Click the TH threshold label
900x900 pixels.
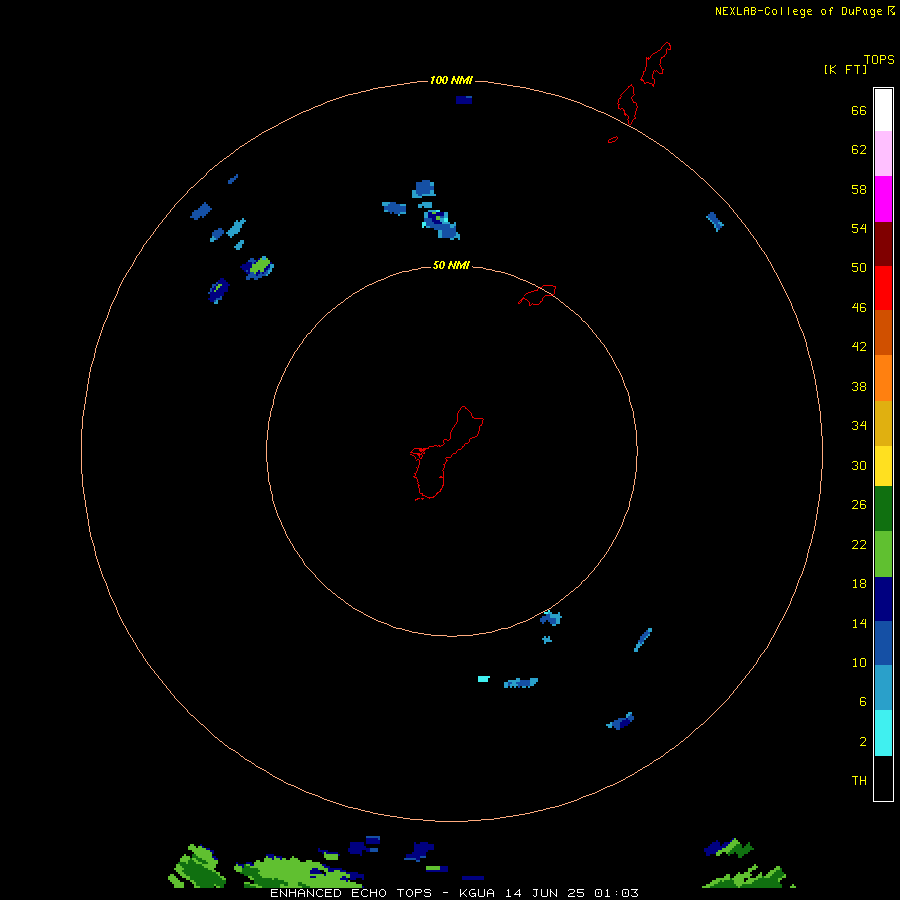[859, 781]
